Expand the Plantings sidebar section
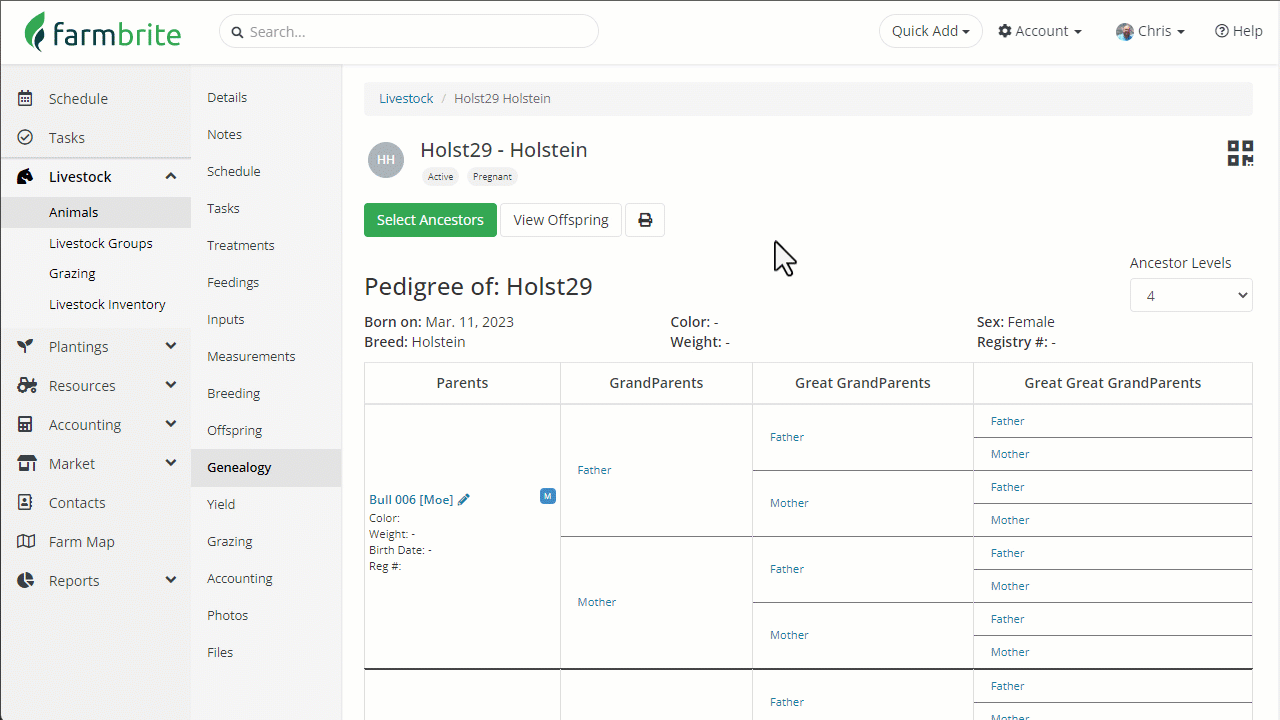This screenshot has width=1280, height=720. [x=170, y=347]
